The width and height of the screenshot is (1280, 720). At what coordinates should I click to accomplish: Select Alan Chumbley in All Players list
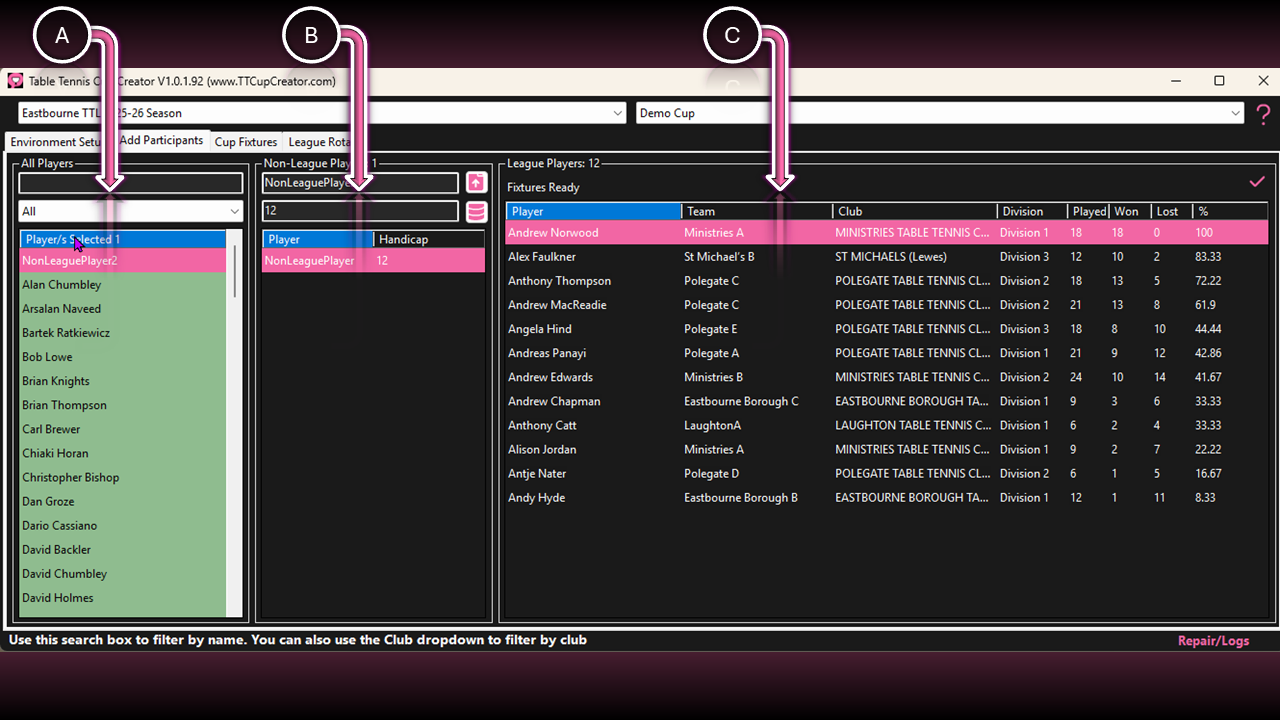coord(123,285)
